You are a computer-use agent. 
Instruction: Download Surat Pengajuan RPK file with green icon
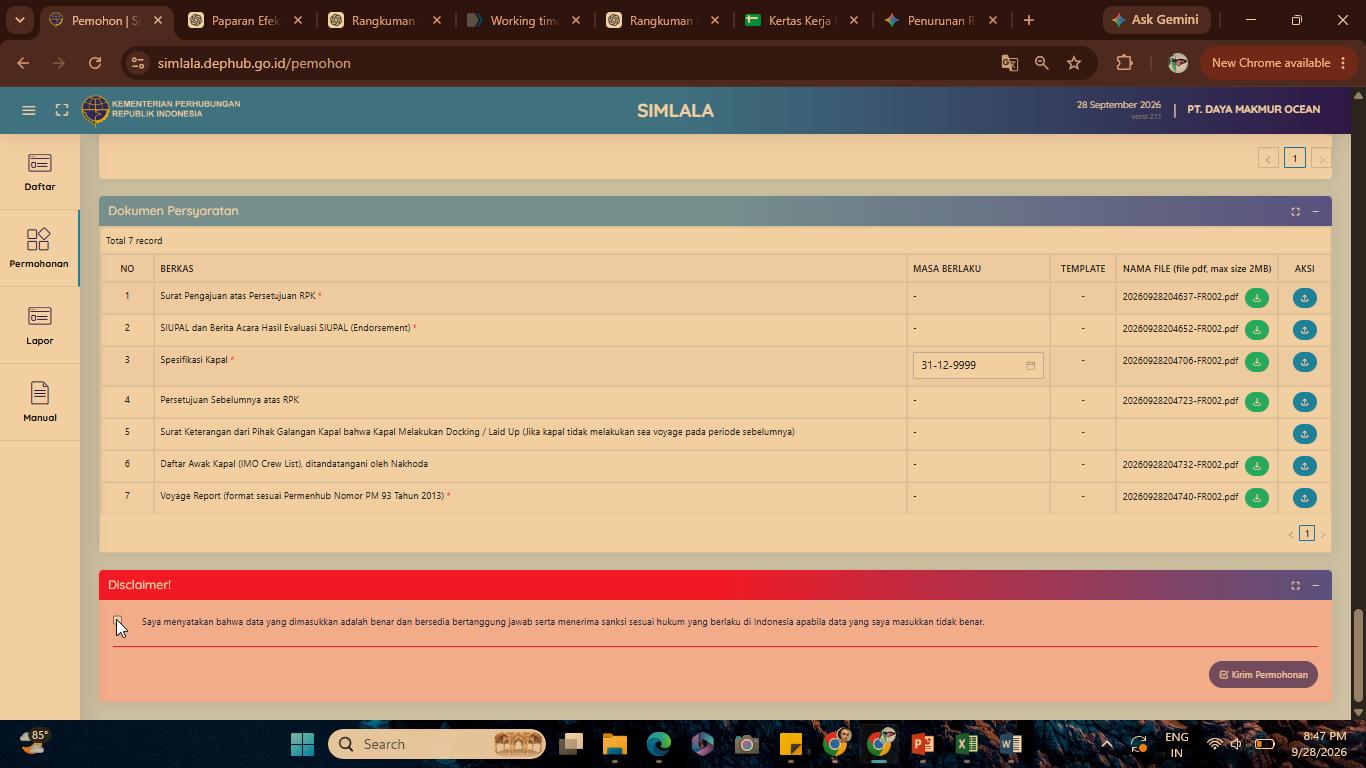pos(1257,298)
